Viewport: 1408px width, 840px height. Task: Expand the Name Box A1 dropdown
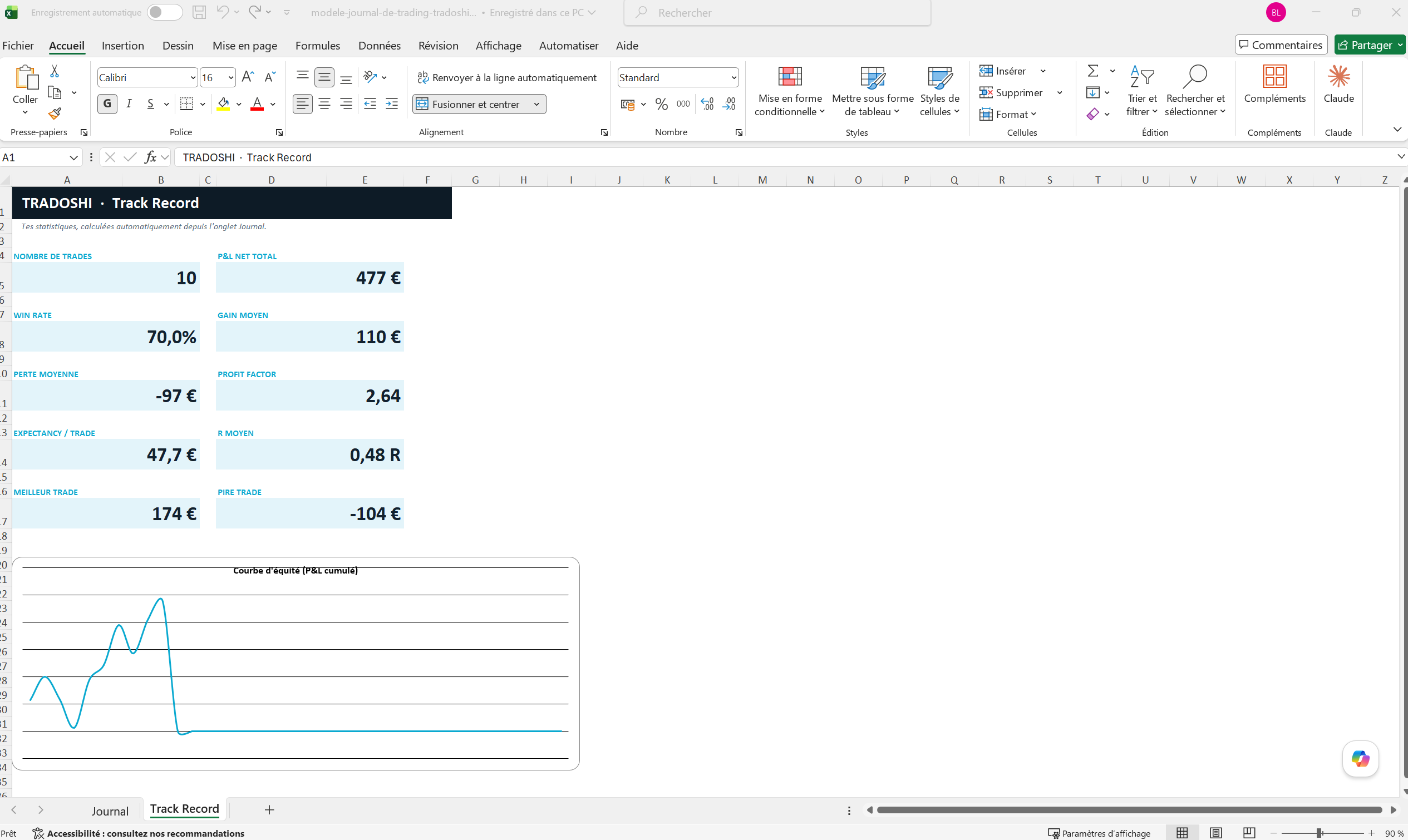(73, 157)
